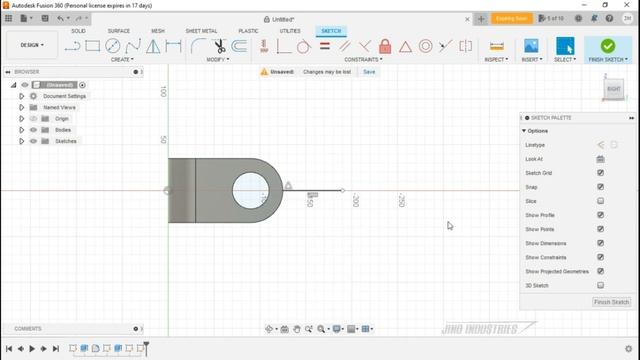This screenshot has width=640, height=360.
Task: Apply Parallel constraint
Action: pyautogui.click(x=345, y=46)
